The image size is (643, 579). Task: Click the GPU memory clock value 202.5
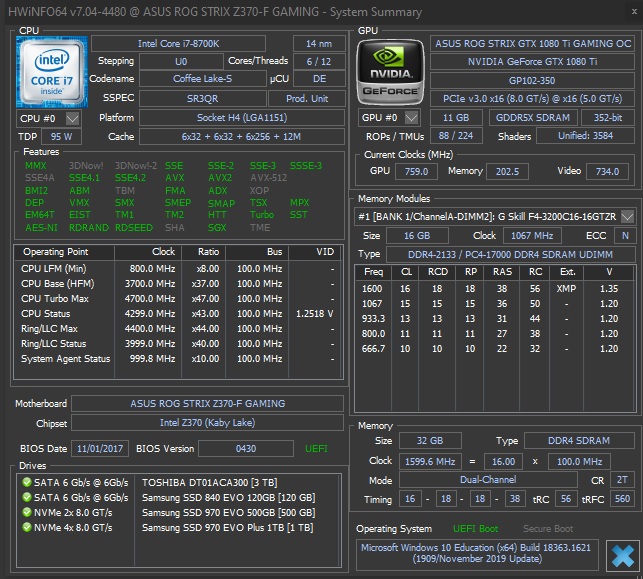pyautogui.click(x=508, y=171)
